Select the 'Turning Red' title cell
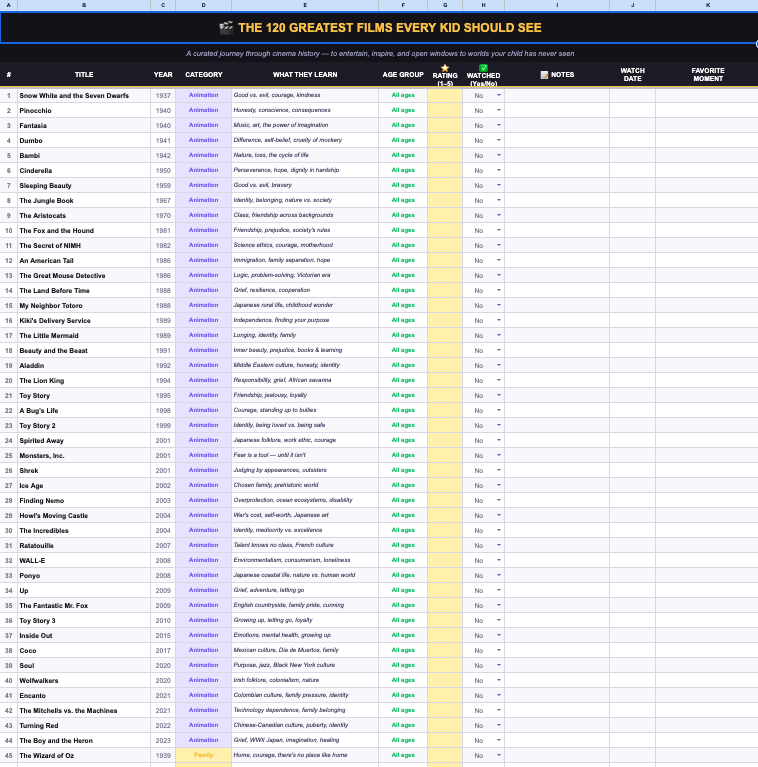This screenshot has height=767, width=758. tap(84, 725)
